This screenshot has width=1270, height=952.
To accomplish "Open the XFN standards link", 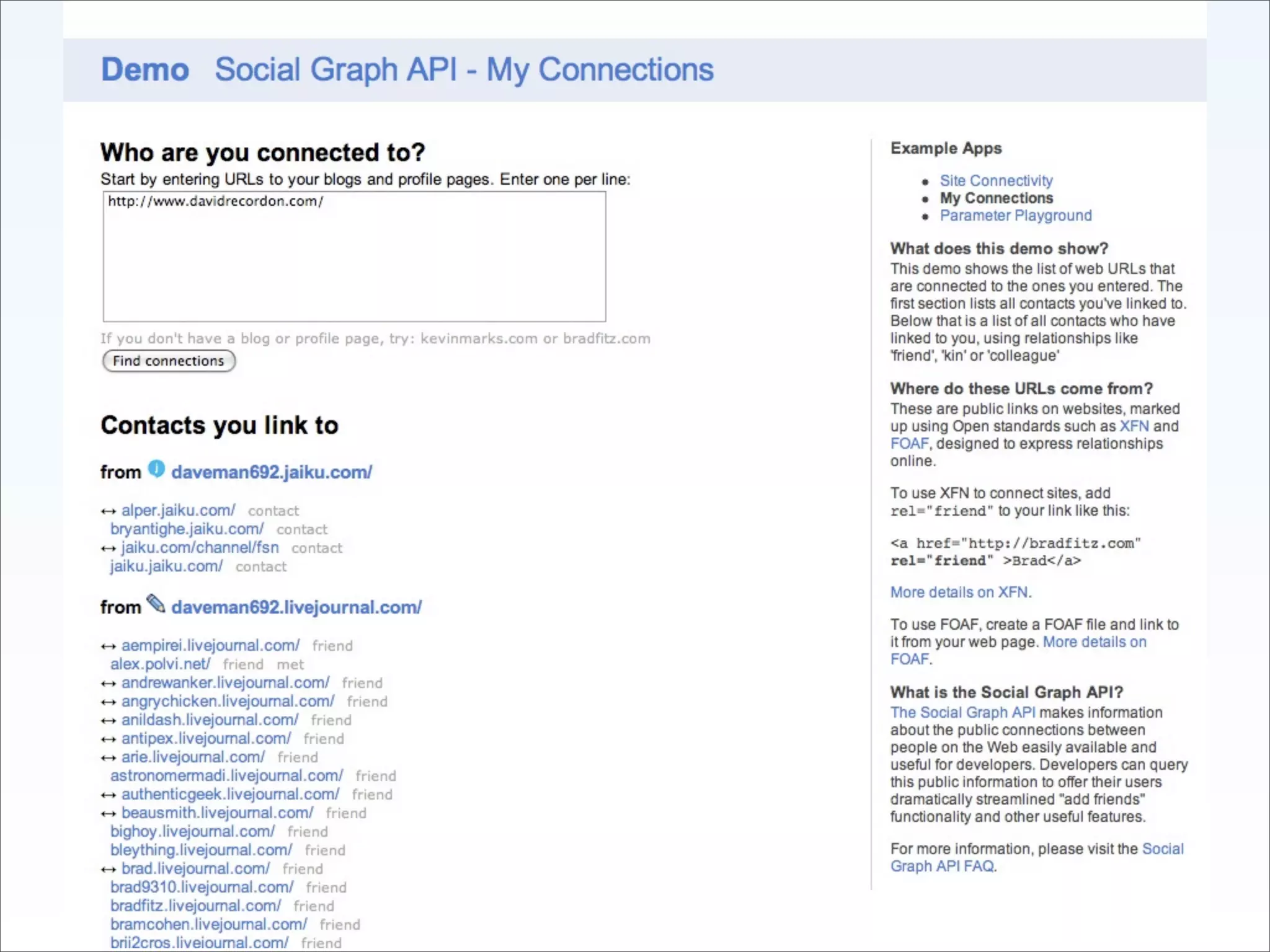I will (1134, 426).
